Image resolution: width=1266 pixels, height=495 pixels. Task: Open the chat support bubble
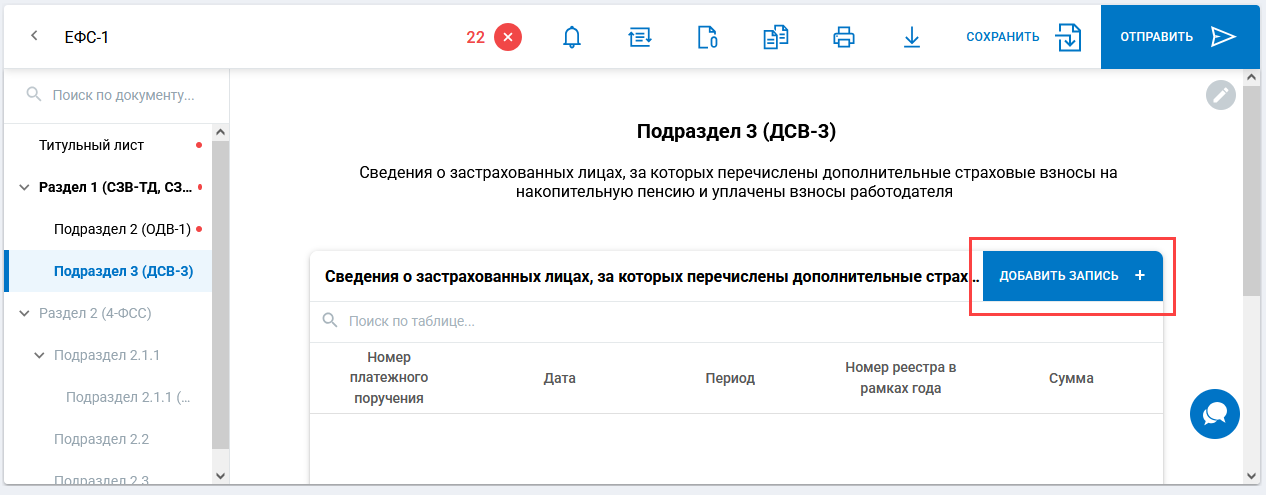[1215, 413]
